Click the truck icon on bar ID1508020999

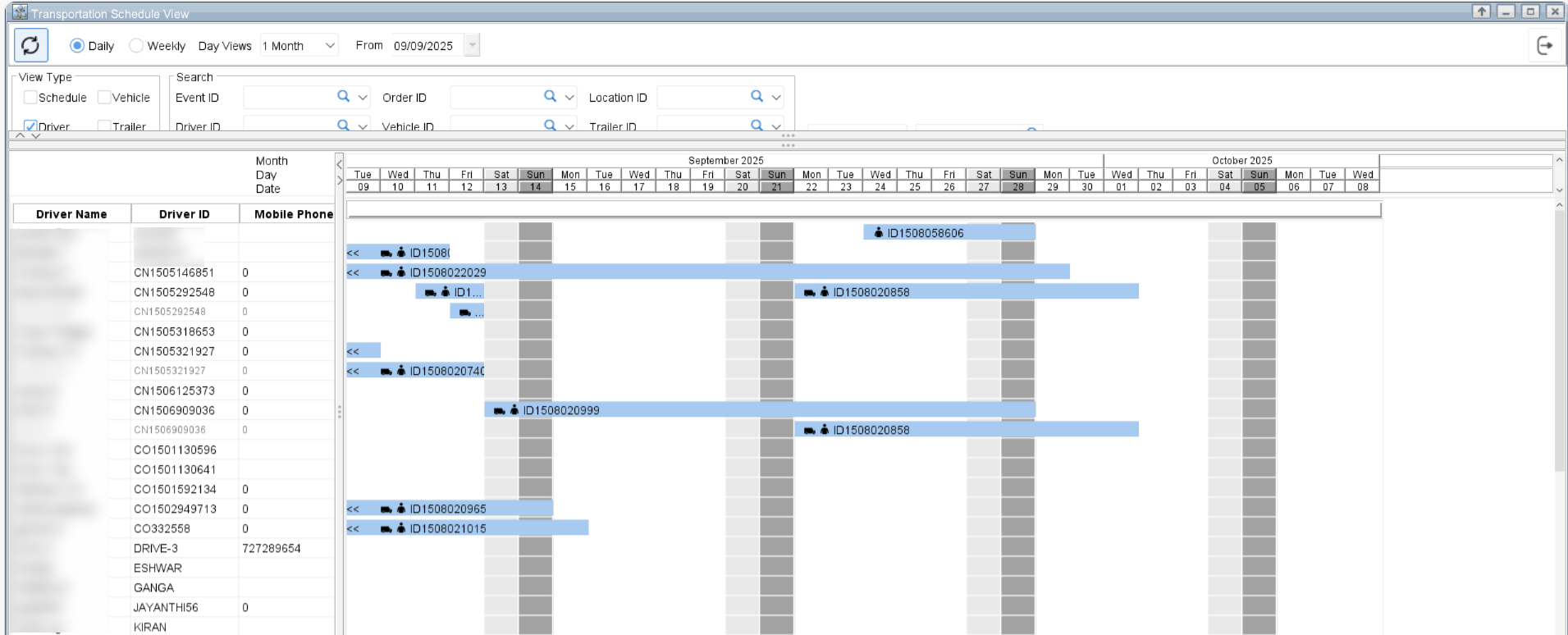point(500,410)
